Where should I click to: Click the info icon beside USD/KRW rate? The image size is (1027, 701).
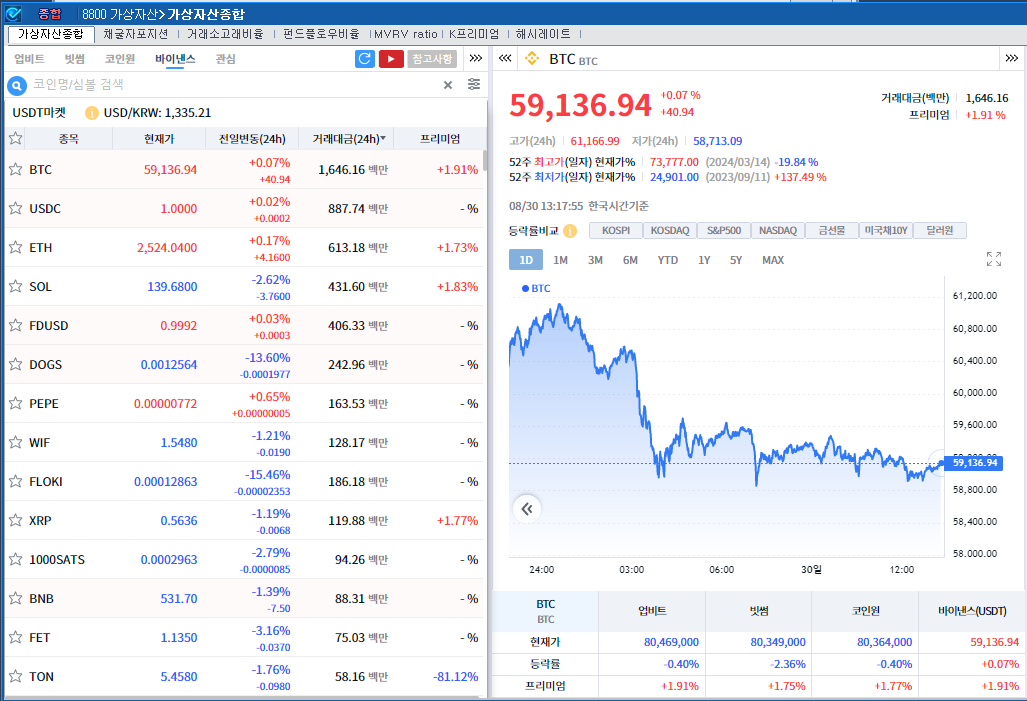pos(92,113)
